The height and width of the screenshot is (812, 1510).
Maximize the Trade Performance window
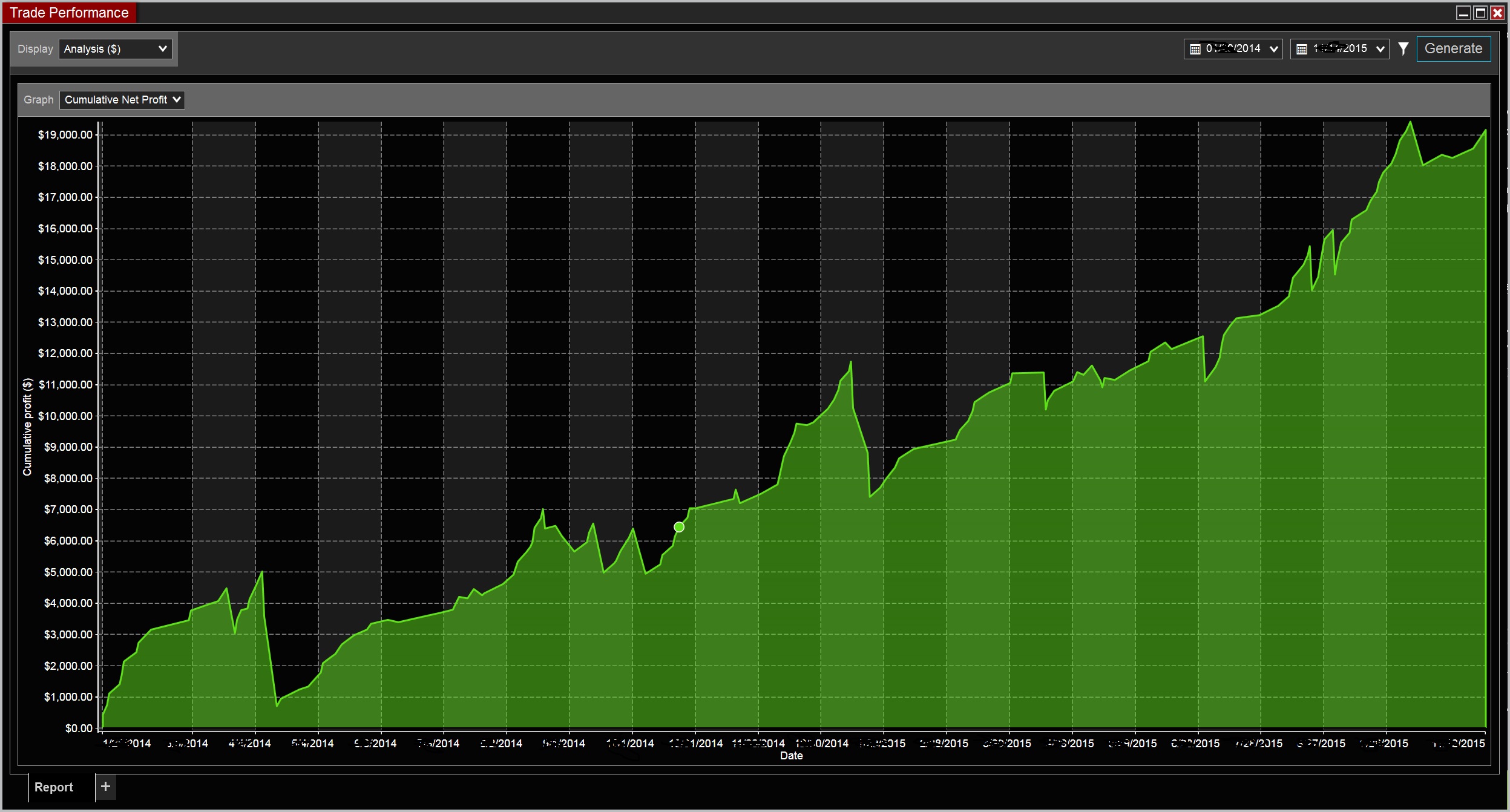tap(1480, 13)
